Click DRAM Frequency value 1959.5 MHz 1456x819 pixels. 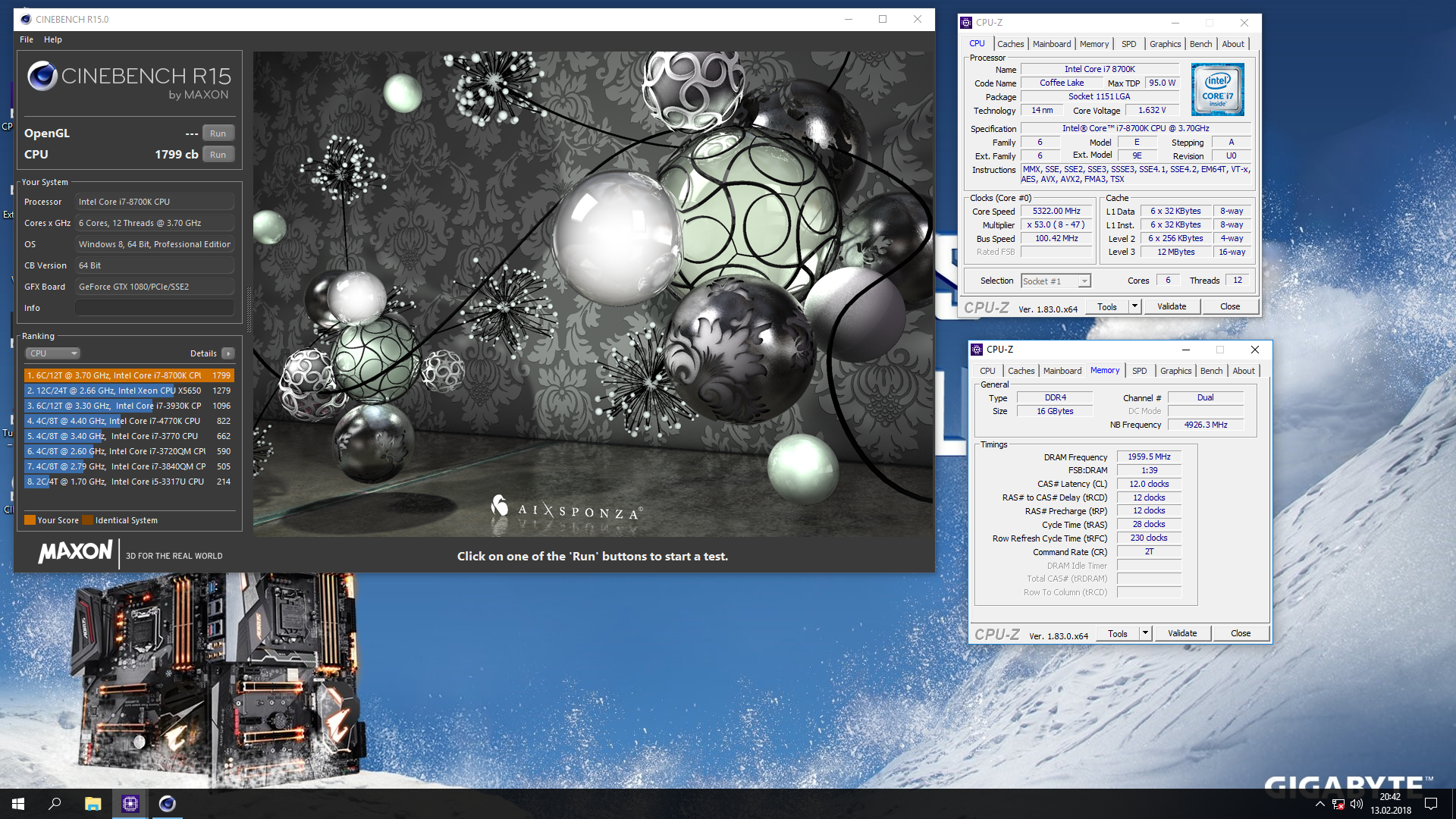click(x=1149, y=457)
